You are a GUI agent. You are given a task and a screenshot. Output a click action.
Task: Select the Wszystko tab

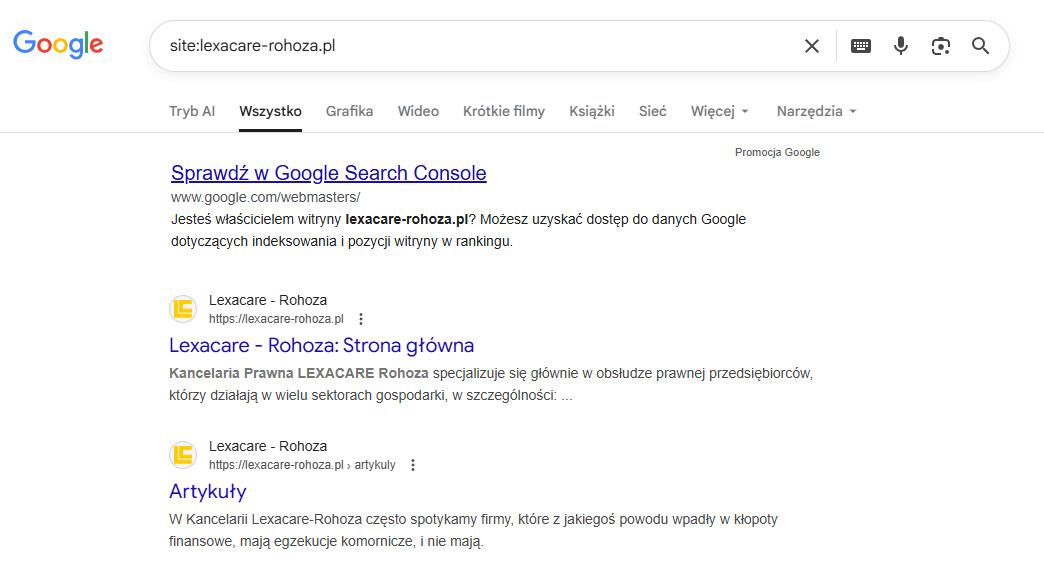pyautogui.click(x=270, y=111)
